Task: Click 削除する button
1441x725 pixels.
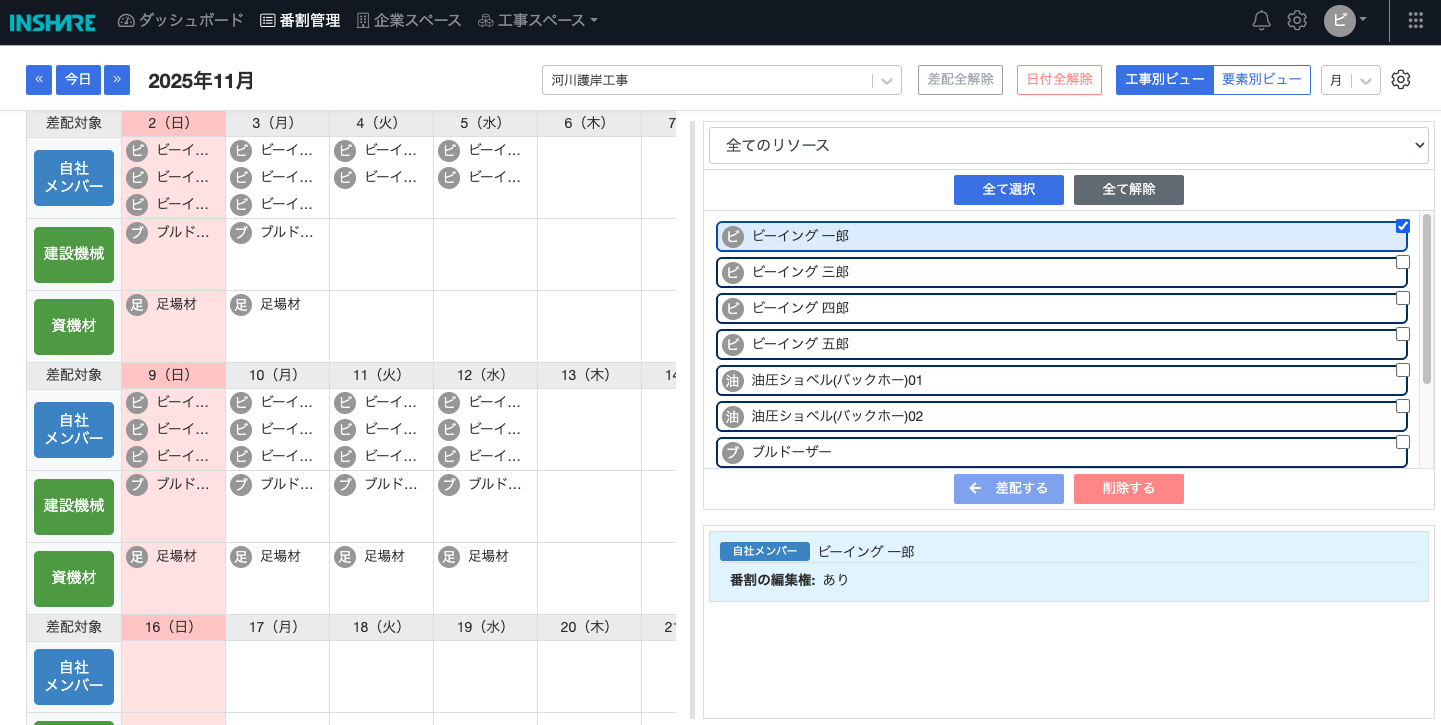Action: (1129, 489)
